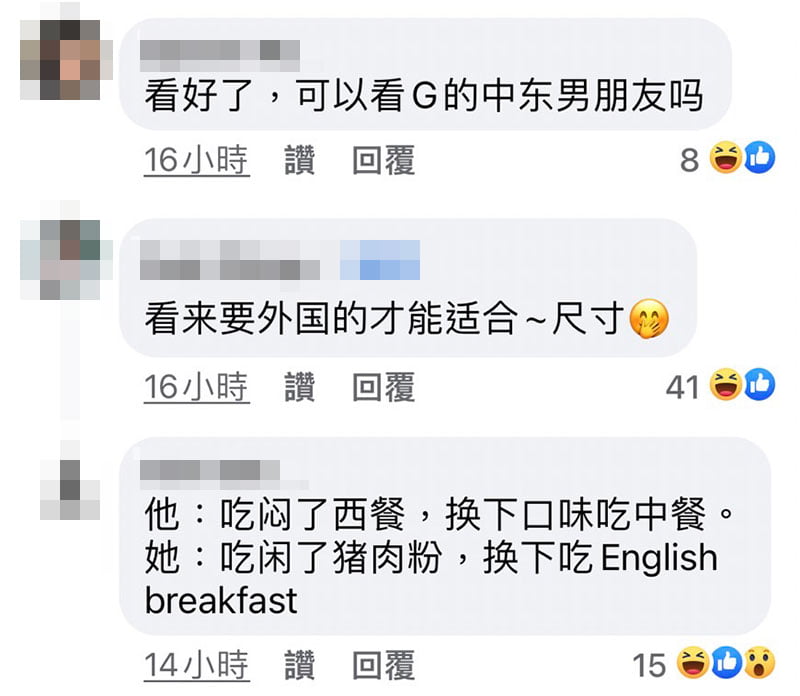Image resolution: width=800 pixels, height=696 pixels.
Task: Click the blue badge beside second commenter's name
Action: [380, 260]
